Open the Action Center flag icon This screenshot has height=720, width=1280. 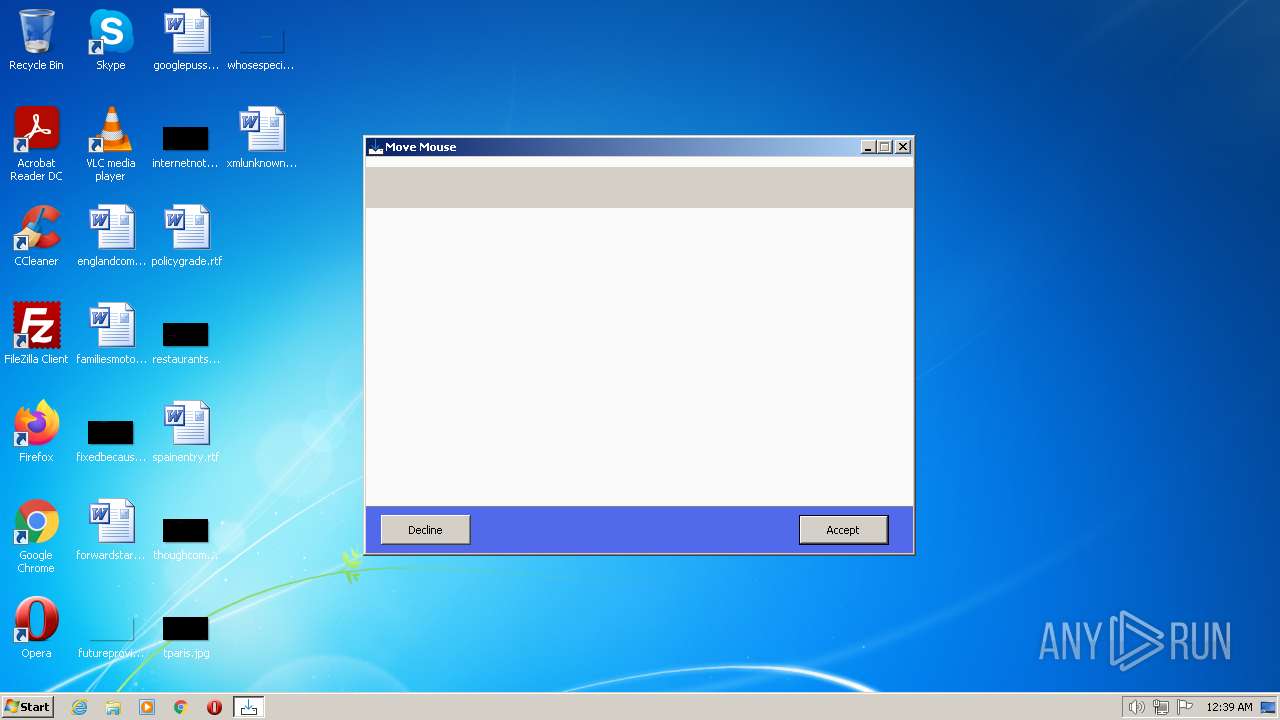pyautogui.click(x=1186, y=707)
